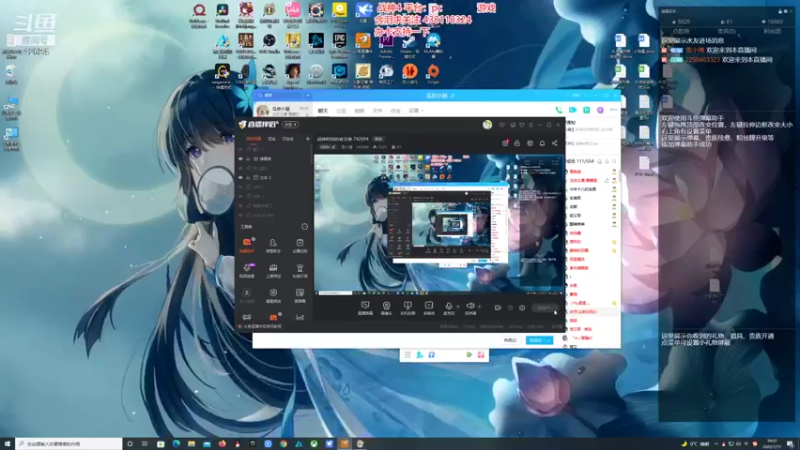Click the stream preview thumbnail
Screen dimensions: 800x450
(x=439, y=225)
